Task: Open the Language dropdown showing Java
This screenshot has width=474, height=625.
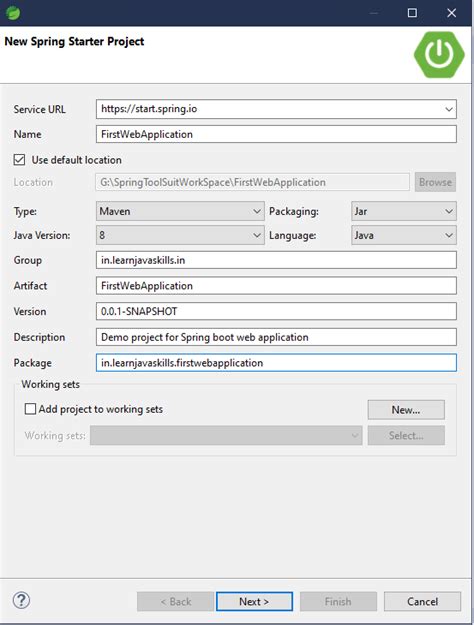Action: click(x=404, y=235)
